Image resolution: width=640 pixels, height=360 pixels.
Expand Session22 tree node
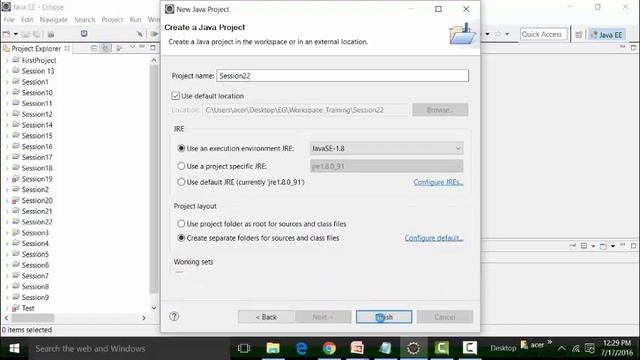point(7,222)
